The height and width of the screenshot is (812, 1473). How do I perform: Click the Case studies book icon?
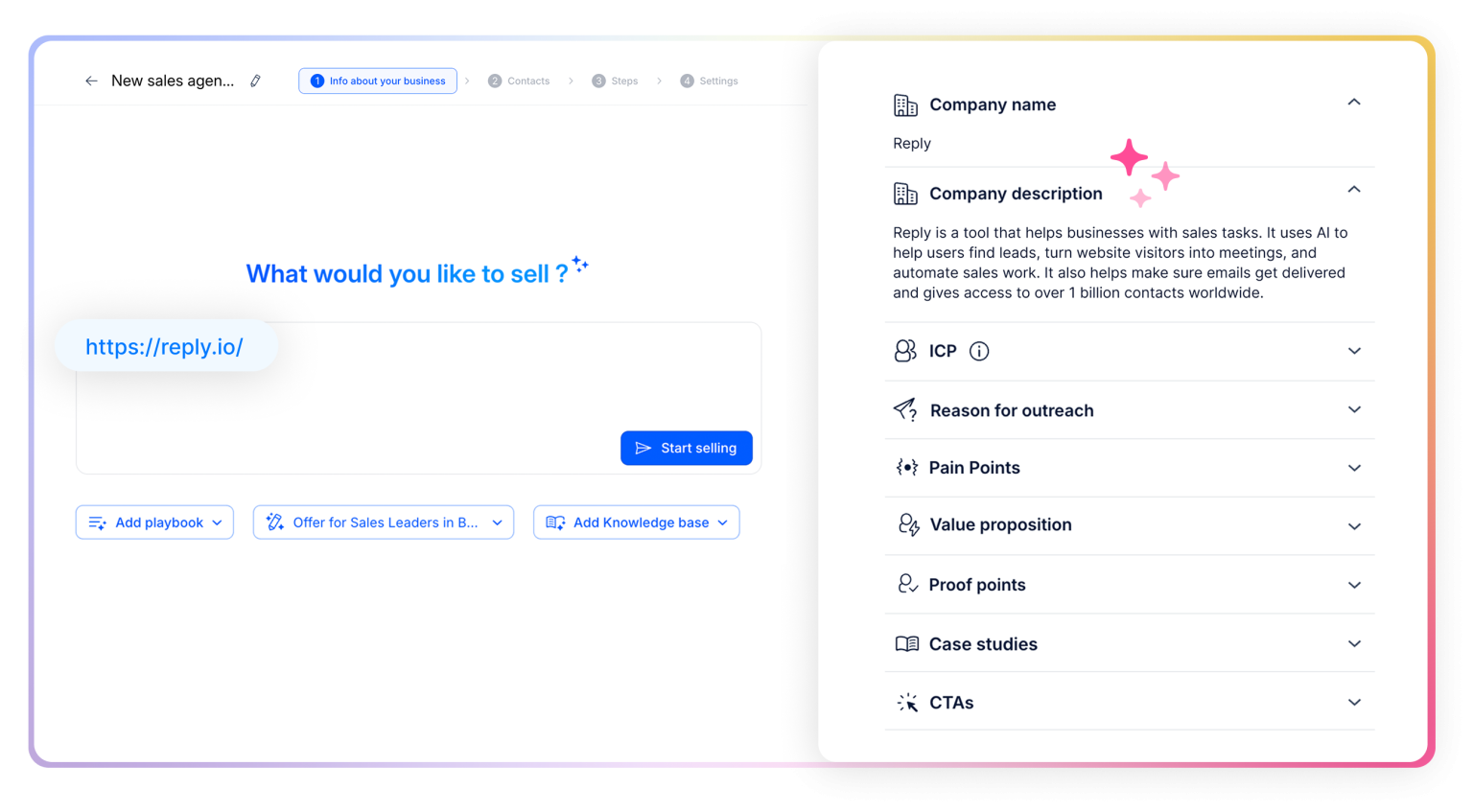[906, 644]
